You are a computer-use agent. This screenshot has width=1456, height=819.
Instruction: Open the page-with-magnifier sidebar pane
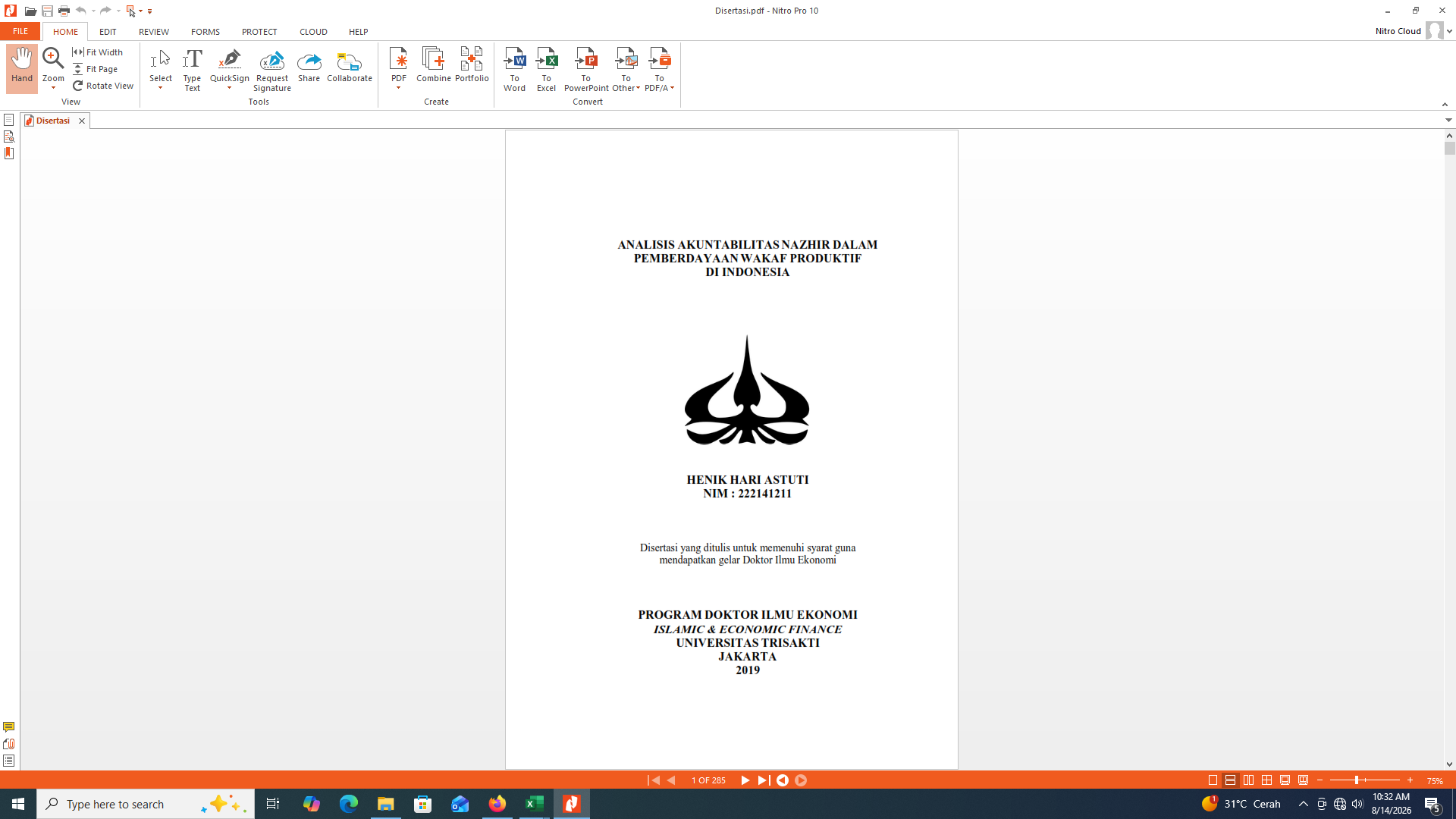click(x=9, y=136)
